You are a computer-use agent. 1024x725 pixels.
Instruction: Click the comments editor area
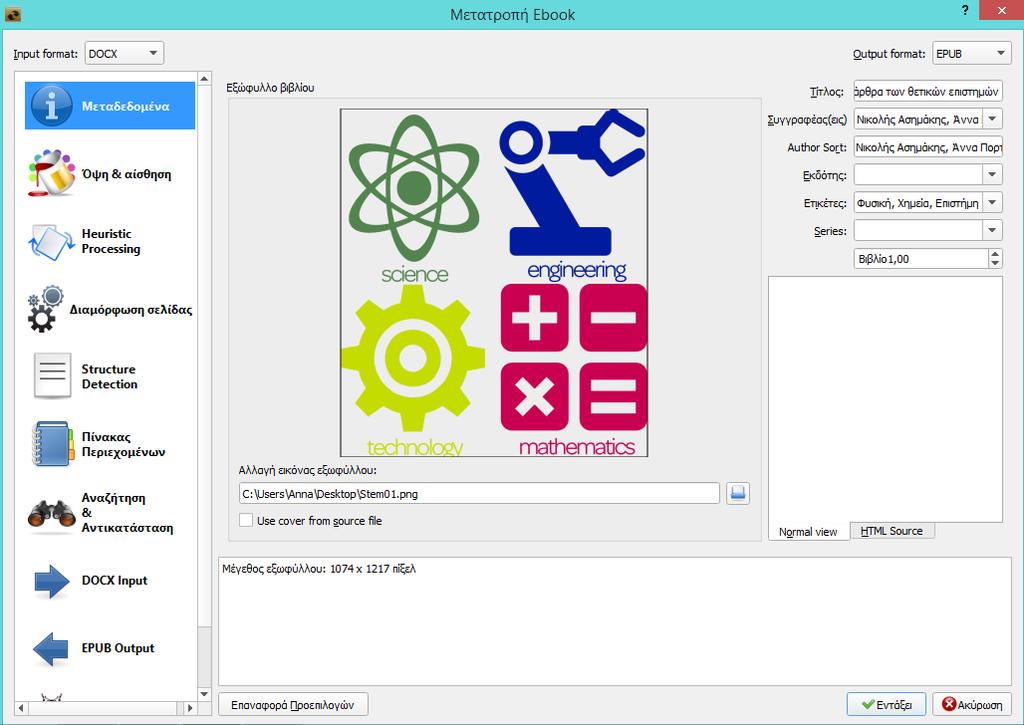(x=885, y=398)
